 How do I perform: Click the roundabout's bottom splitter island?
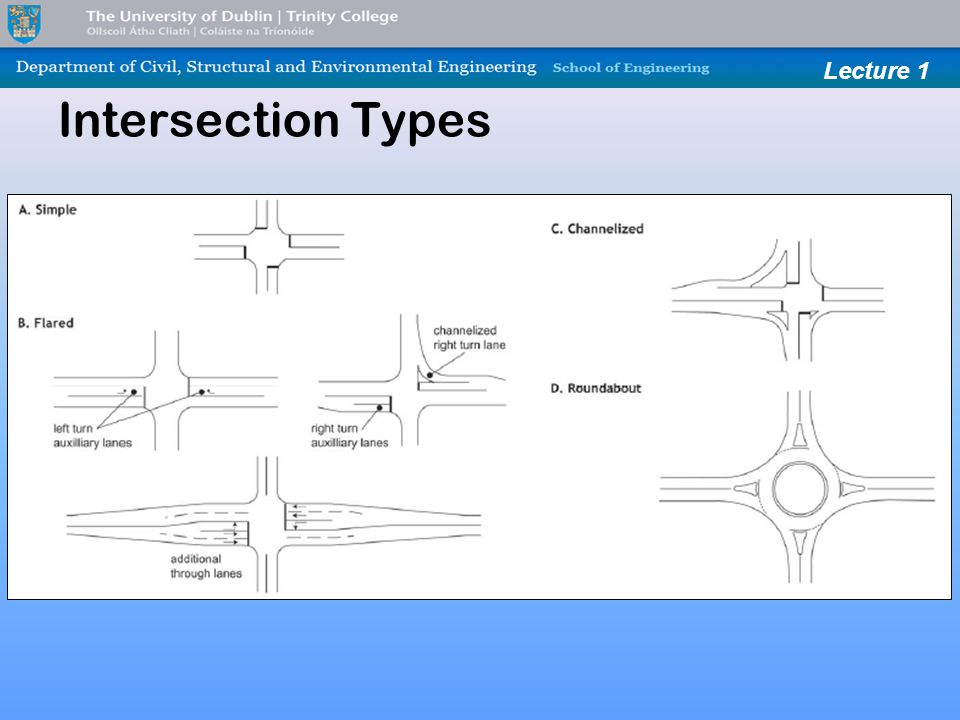(x=800, y=543)
